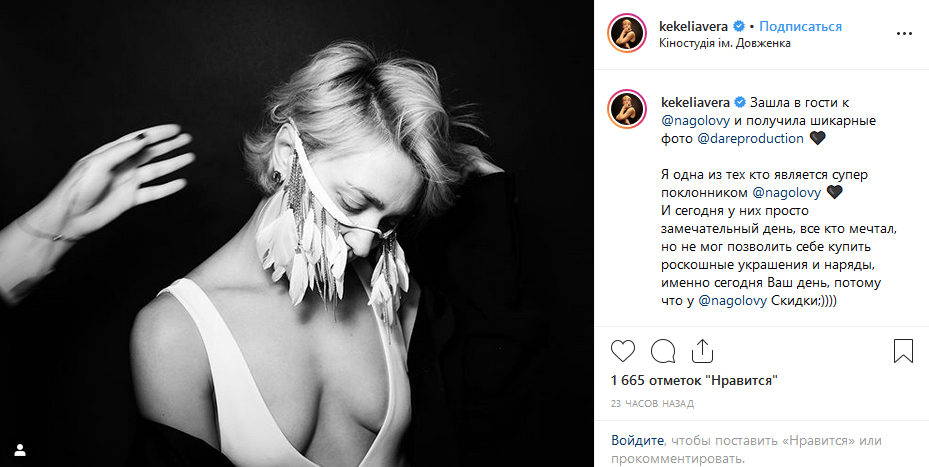Open kekeliavera username in post header
The height and width of the screenshot is (467, 929).
pyautogui.click(x=693, y=27)
